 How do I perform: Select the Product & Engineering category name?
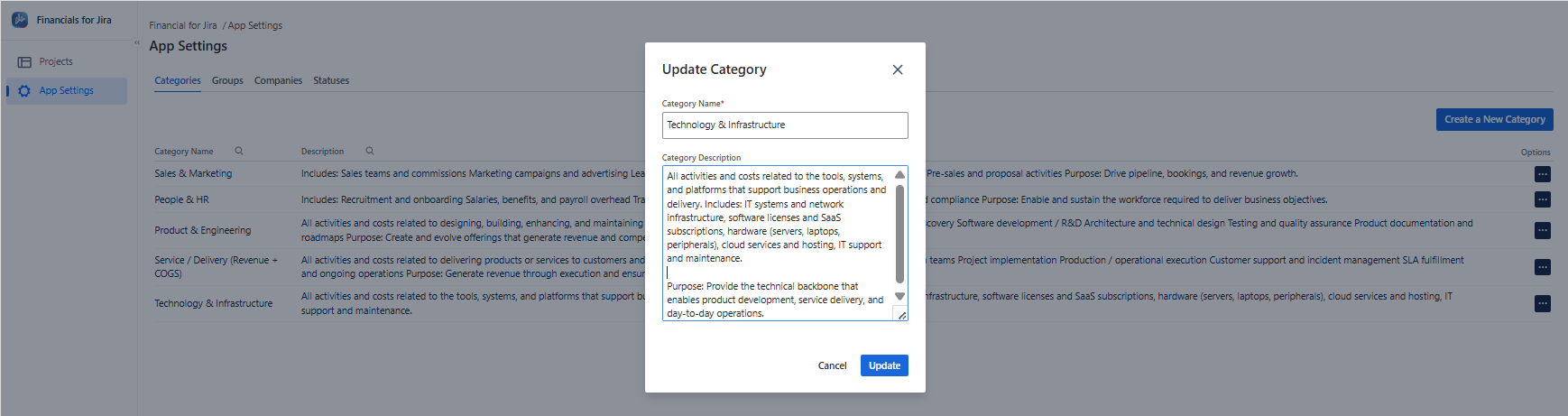tap(203, 230)
